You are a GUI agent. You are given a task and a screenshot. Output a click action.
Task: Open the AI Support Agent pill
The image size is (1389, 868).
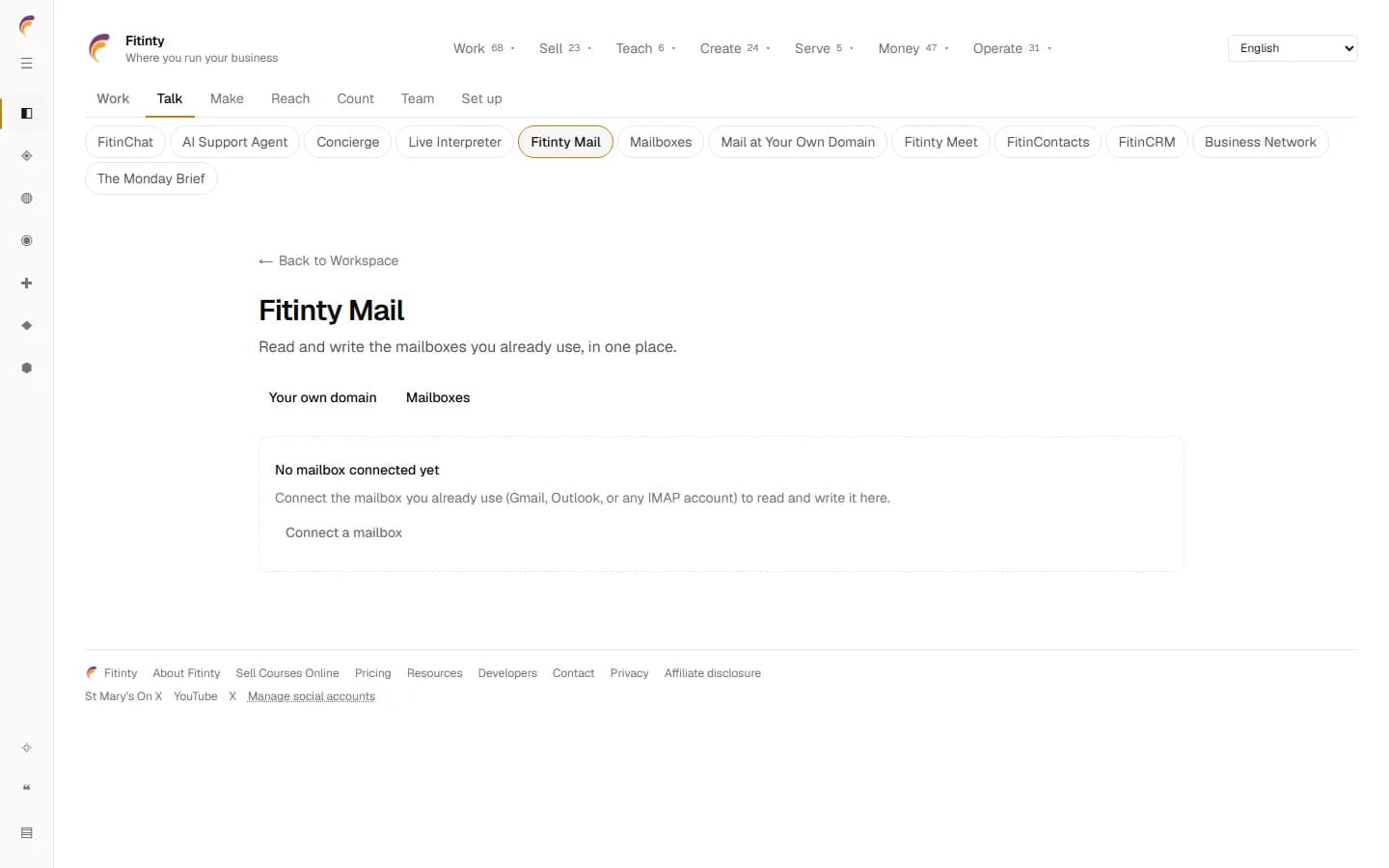(x=234, y=142)
